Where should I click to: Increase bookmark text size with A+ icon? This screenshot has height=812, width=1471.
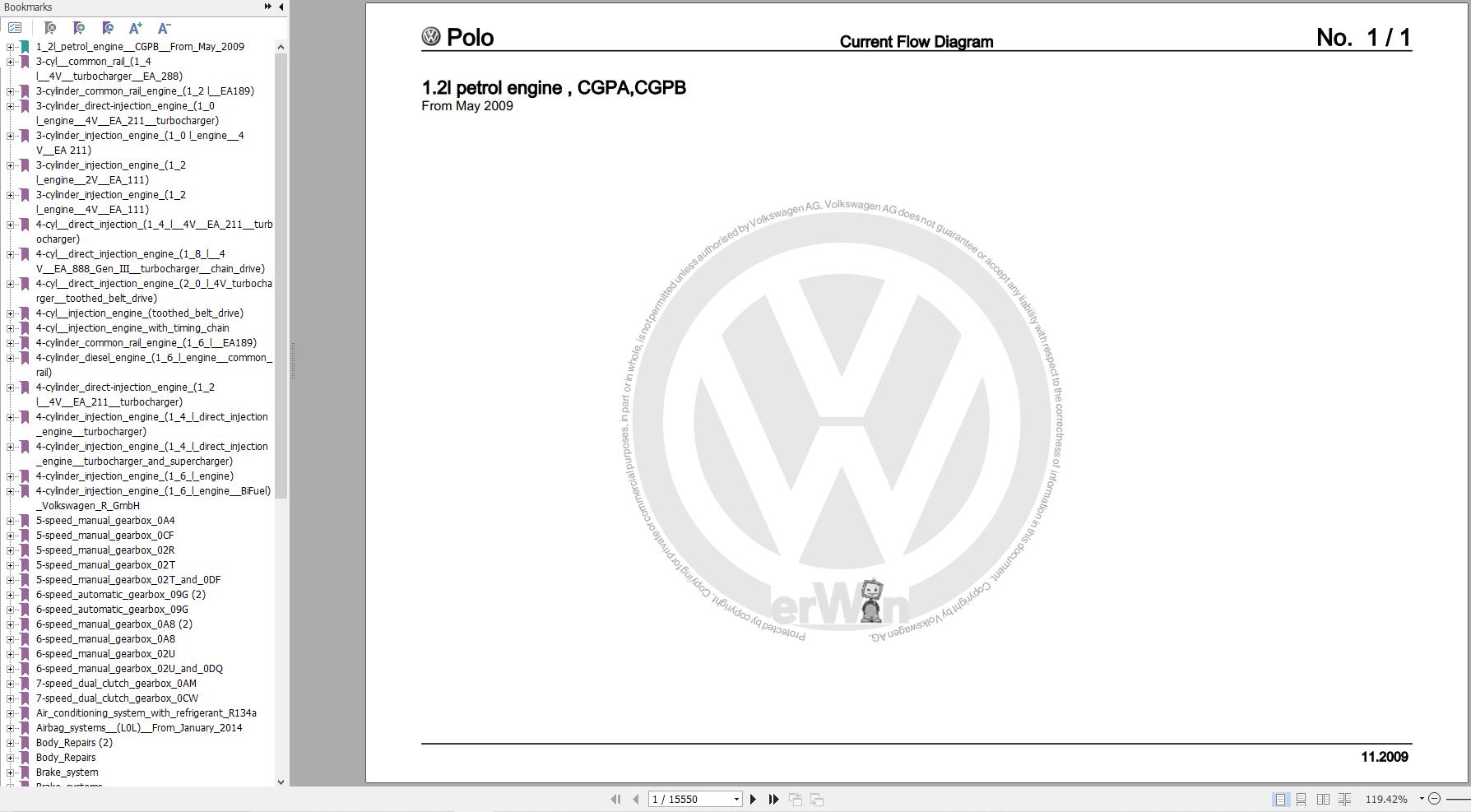click(135, 27)
